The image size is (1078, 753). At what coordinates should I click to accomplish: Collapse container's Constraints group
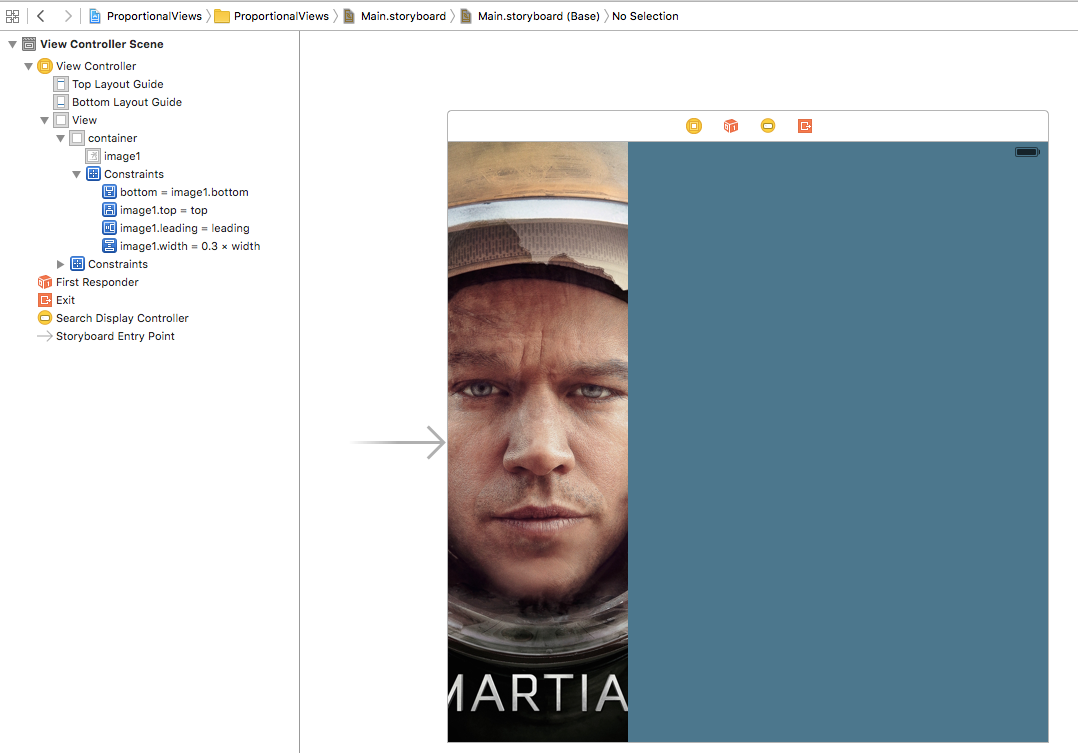pyautogui.click(x=76, y=174)
